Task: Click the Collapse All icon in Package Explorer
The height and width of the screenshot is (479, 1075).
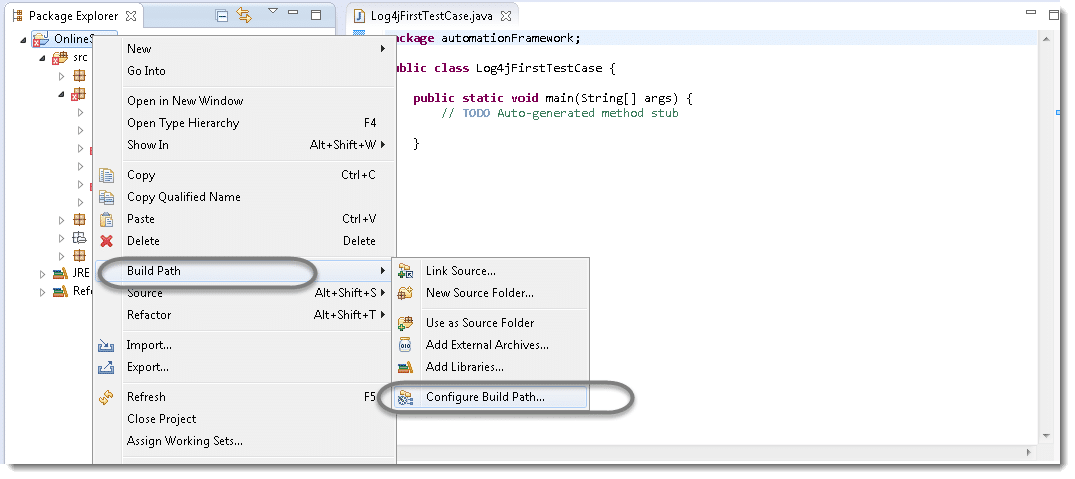Action: 222,16
